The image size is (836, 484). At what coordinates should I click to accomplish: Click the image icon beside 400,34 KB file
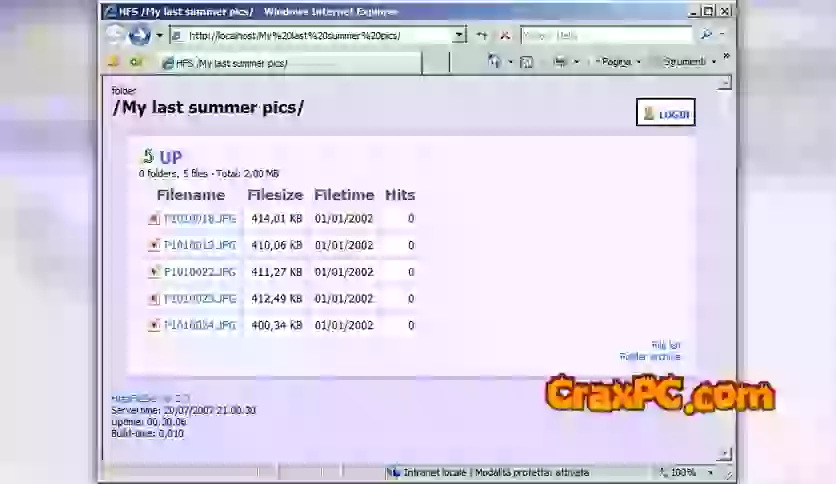[x=154, y=325]
